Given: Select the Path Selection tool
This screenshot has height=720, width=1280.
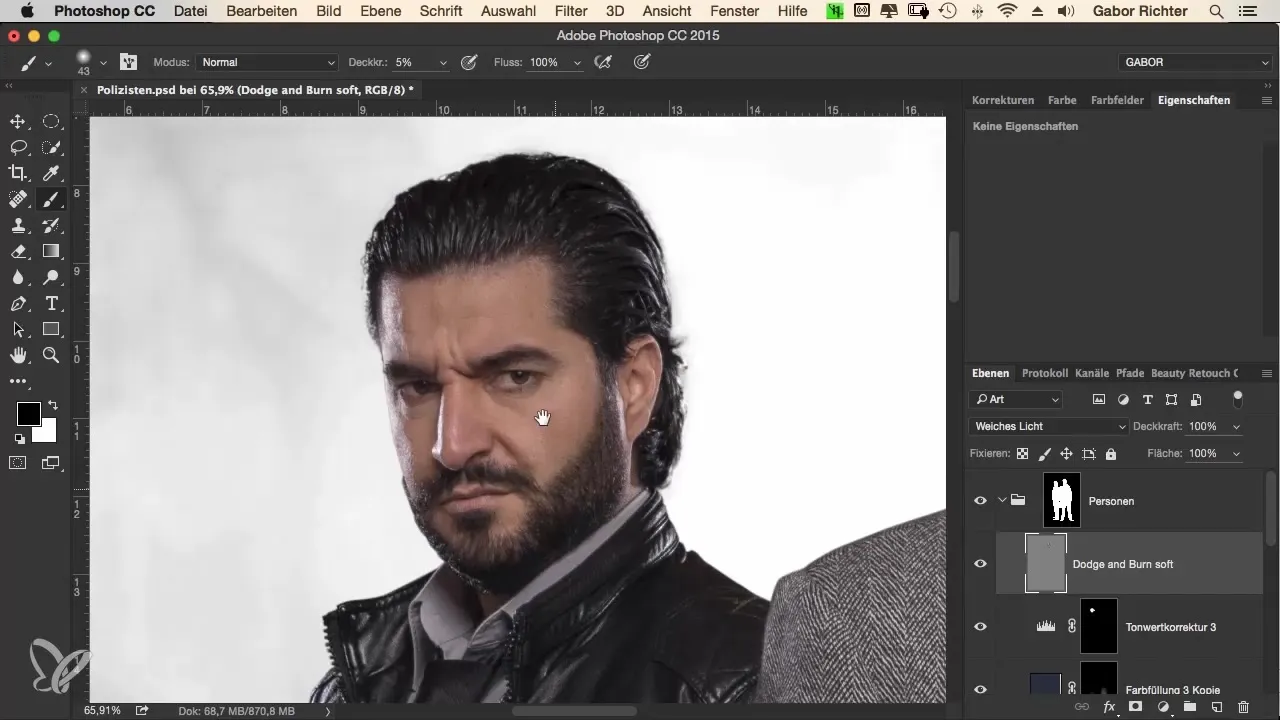Looking at the screenshot, I should (x=18, y=329).
